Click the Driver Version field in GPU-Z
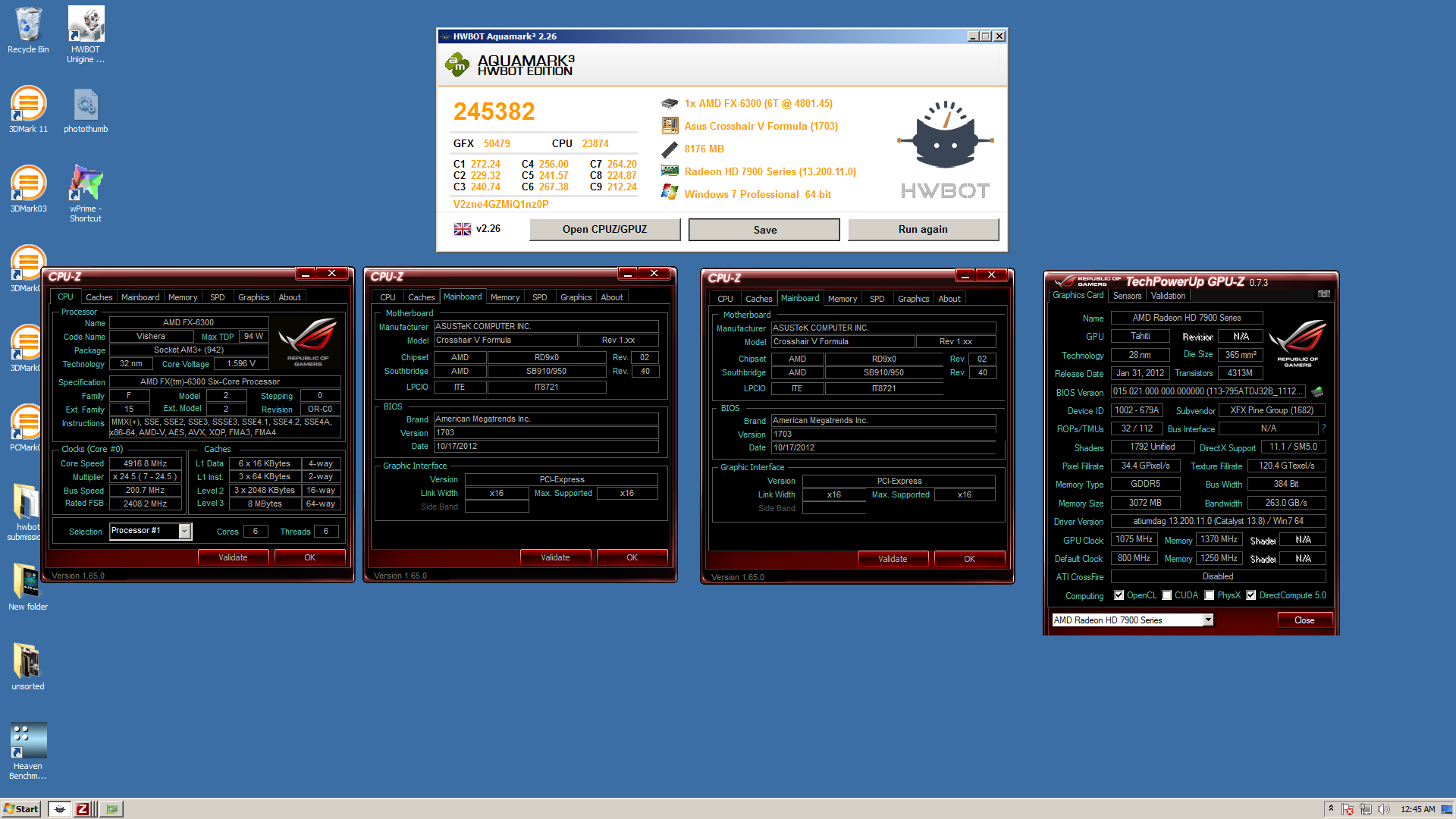Image resolution: width=1456 pixels, height=819 pixels. click(x=1218, y=521)
